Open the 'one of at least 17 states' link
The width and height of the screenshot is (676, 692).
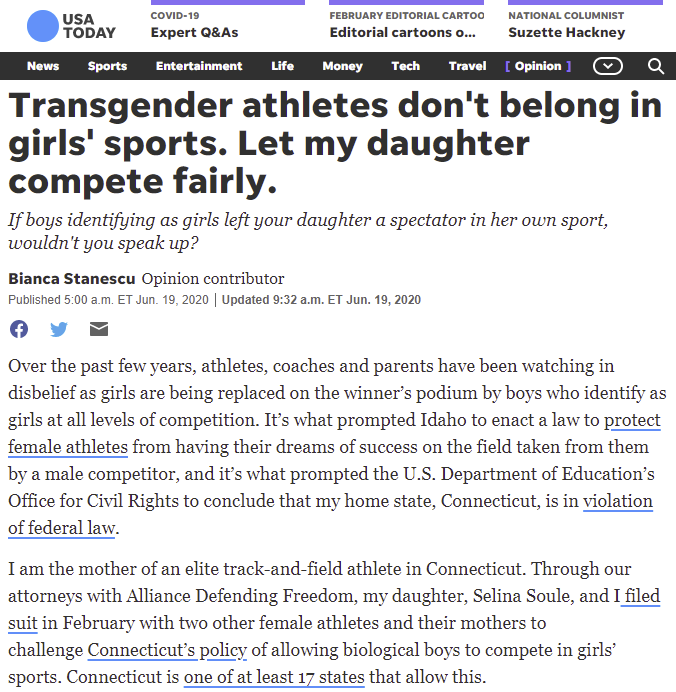(274, 677)
